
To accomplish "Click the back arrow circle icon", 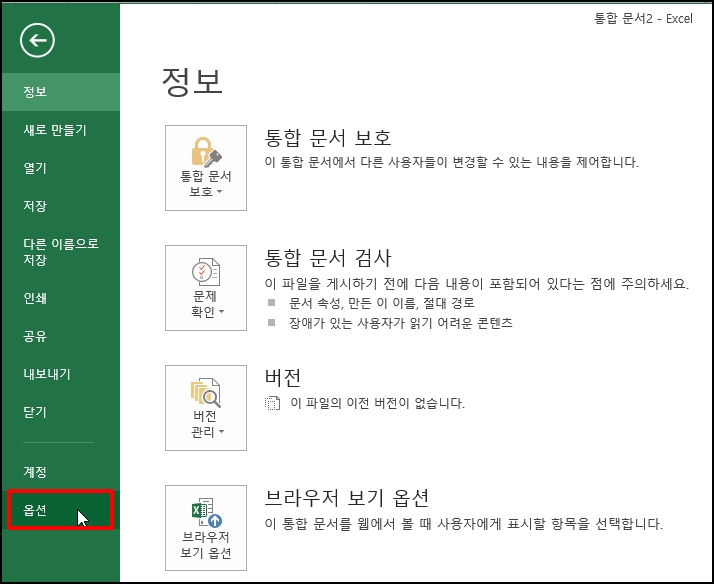I will click(x=37, y=41).
